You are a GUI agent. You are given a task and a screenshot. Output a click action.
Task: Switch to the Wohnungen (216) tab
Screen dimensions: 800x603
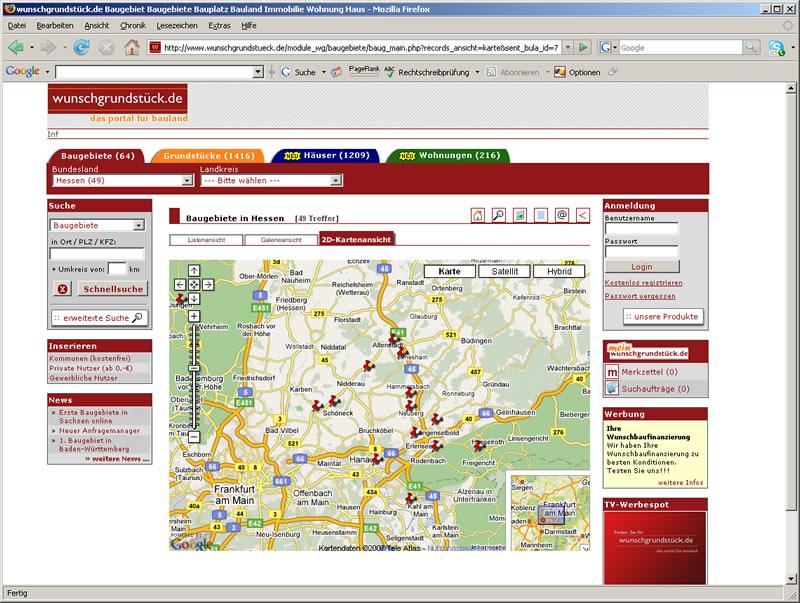(448, 156)
